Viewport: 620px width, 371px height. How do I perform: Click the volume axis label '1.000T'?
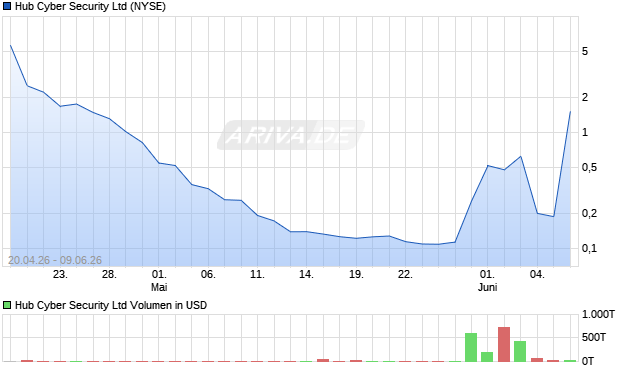coord(598,314)
